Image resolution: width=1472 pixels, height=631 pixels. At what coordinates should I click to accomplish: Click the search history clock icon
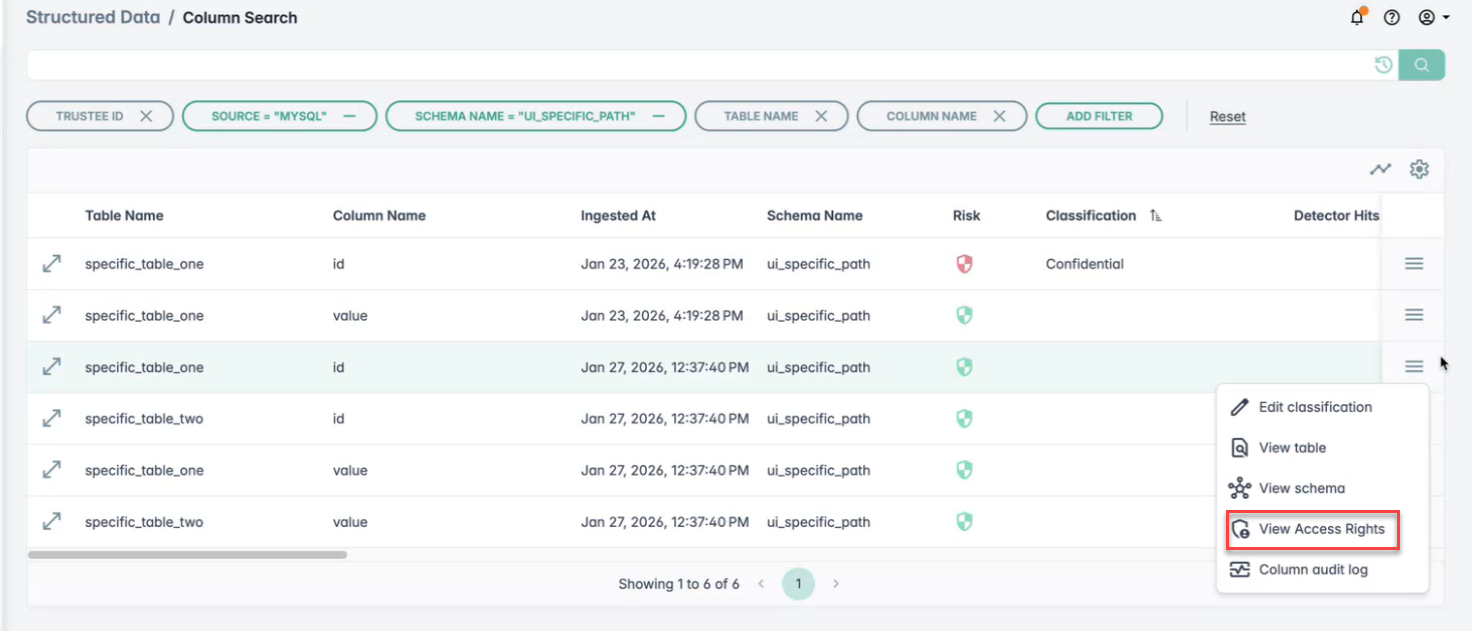(x=1383, y=65)
